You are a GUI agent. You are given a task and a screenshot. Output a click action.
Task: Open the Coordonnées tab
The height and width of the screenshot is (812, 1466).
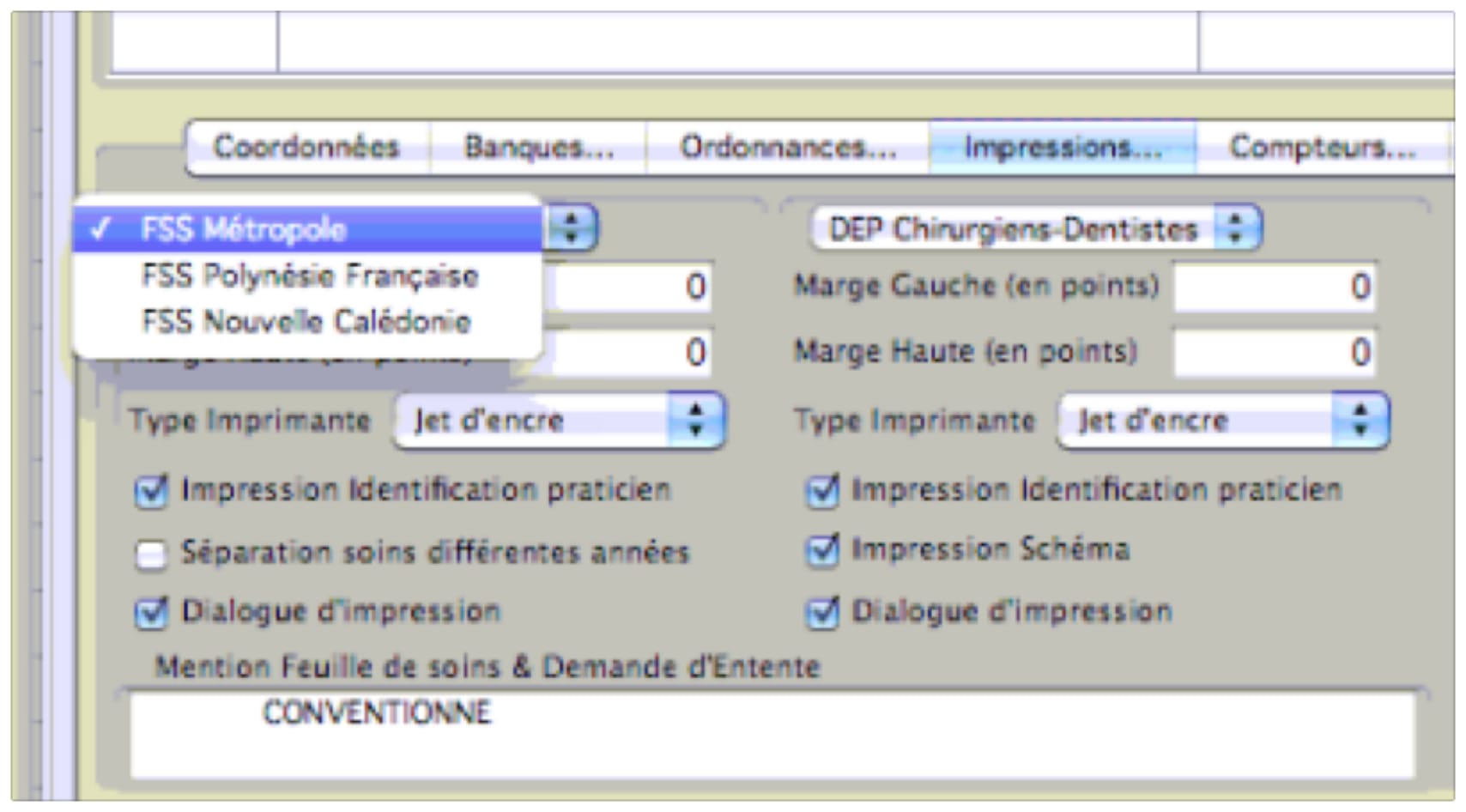pyautogui.click(x=306, y=148)
